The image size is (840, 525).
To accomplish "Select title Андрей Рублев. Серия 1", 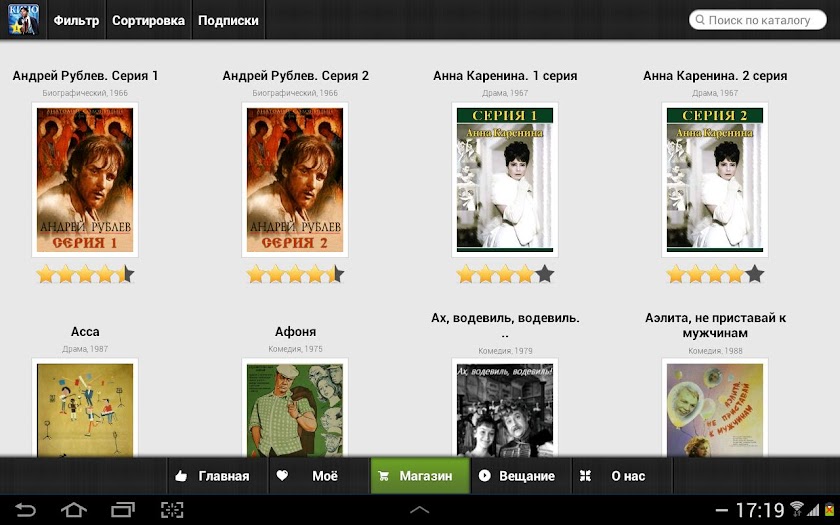I will point(85,76).
